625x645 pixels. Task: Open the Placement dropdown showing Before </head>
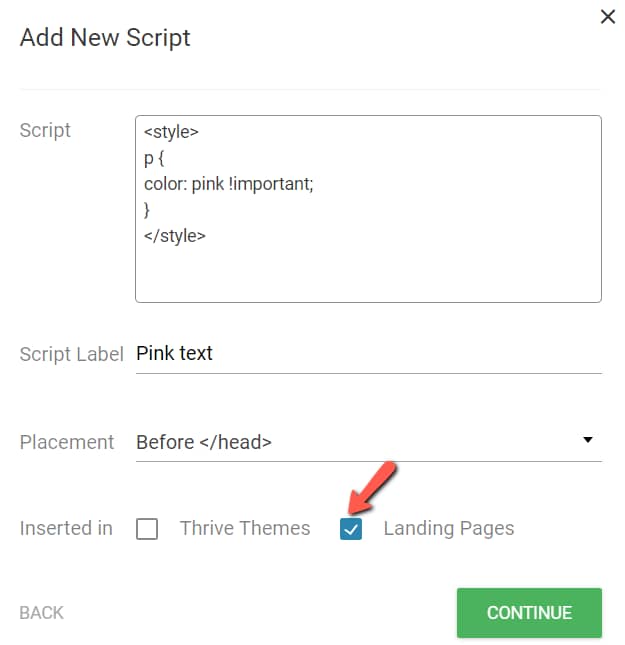[360, 441]
